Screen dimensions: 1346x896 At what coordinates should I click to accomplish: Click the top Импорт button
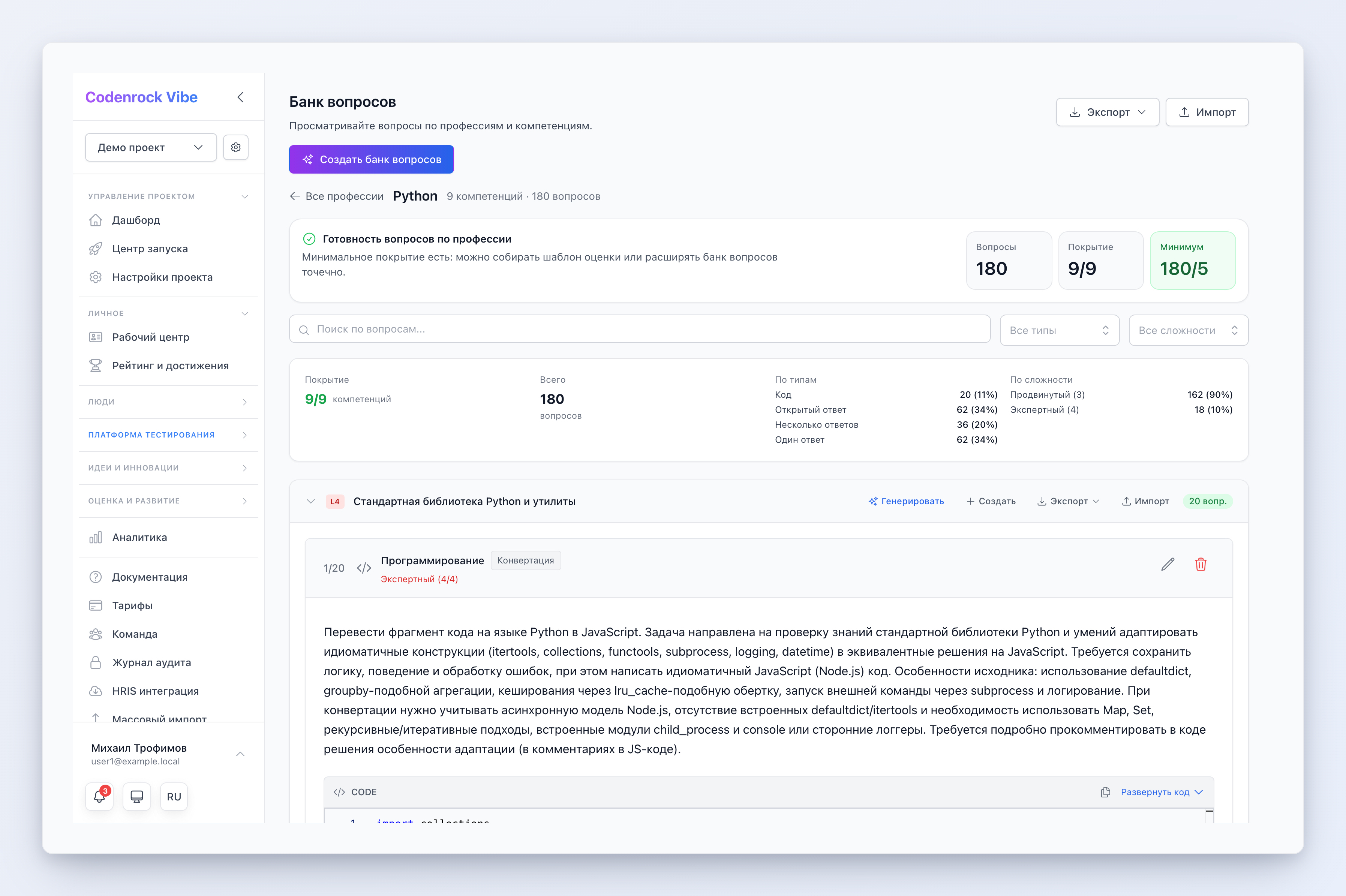pyautogui.click(x=1207, y=112)
